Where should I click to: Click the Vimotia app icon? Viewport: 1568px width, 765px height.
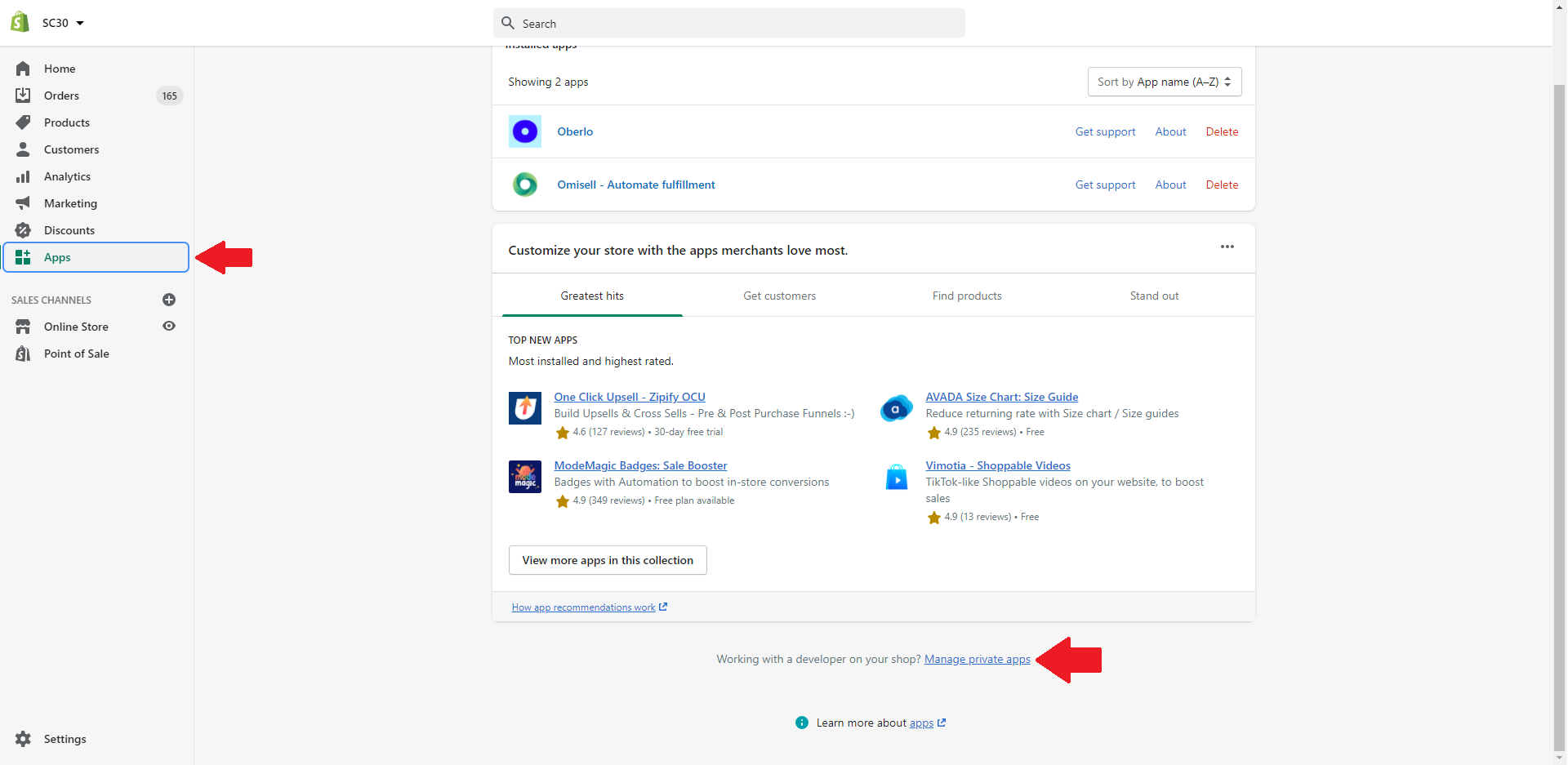click(896, 477)
